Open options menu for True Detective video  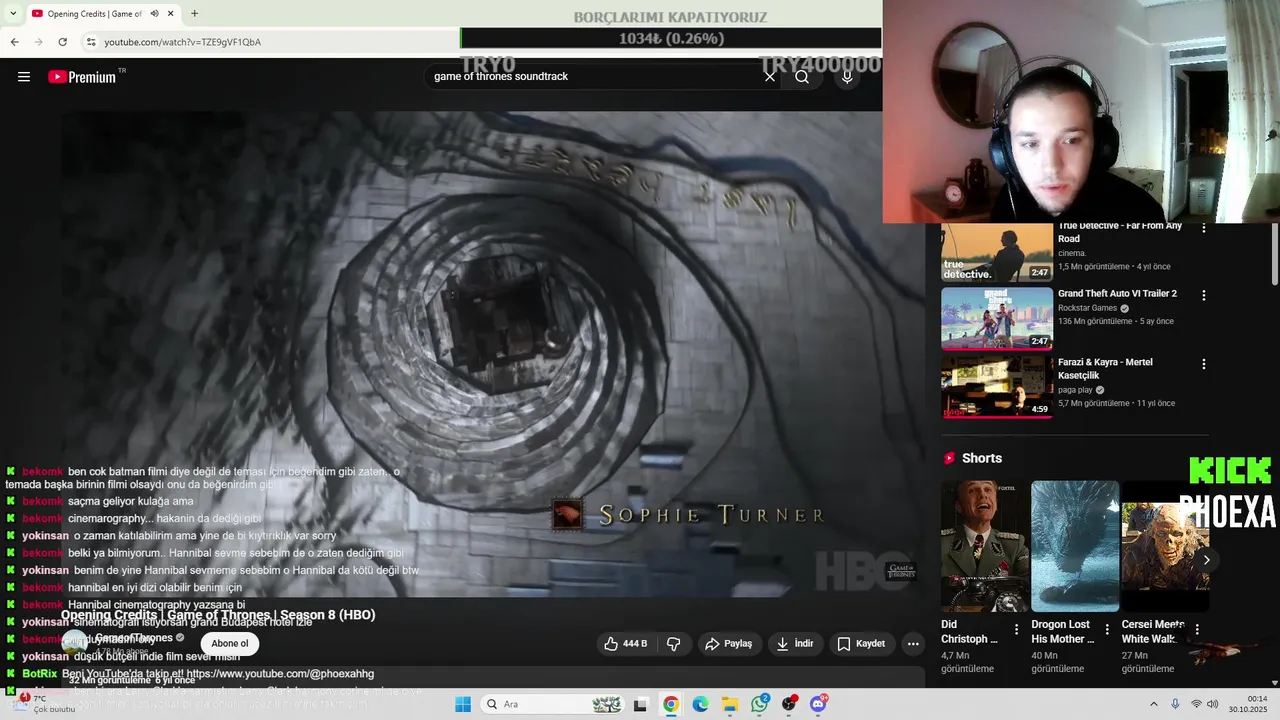[1204, 228]
